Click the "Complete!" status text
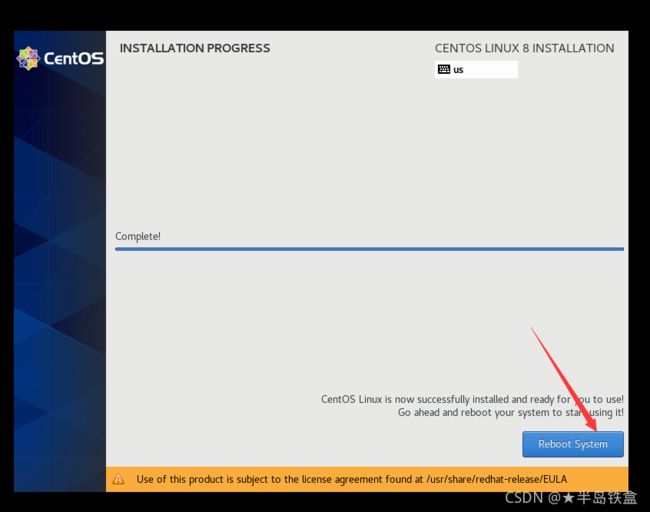 [x=138, y=236]
